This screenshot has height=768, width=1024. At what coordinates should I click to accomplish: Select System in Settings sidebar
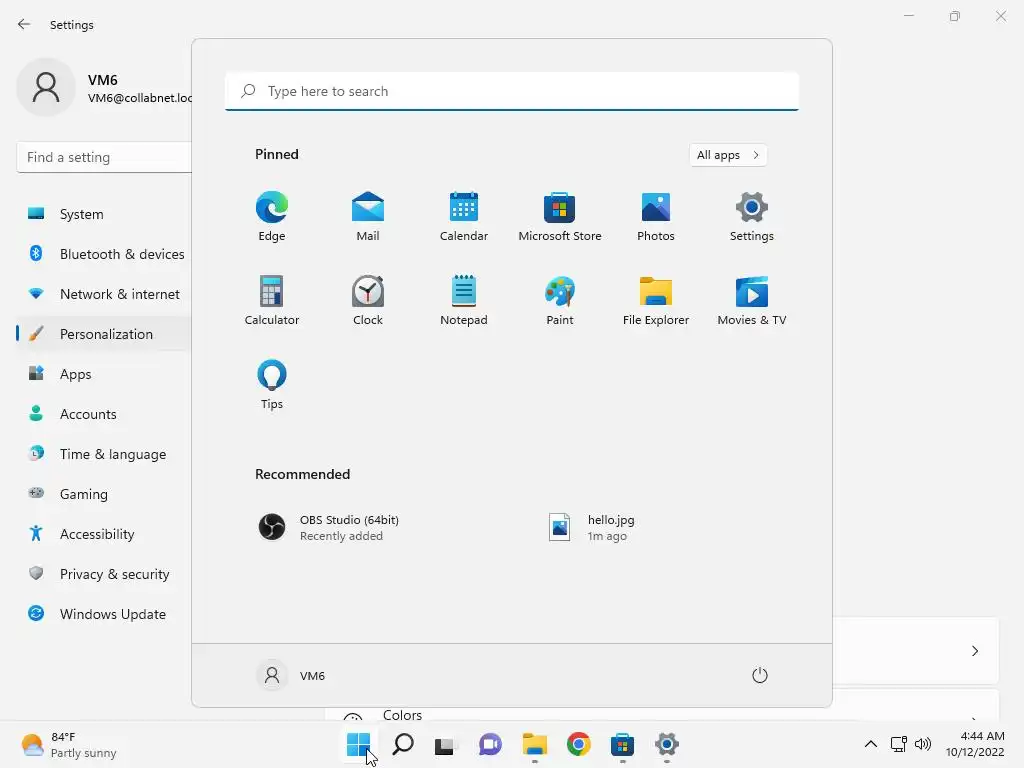(104, 214)
